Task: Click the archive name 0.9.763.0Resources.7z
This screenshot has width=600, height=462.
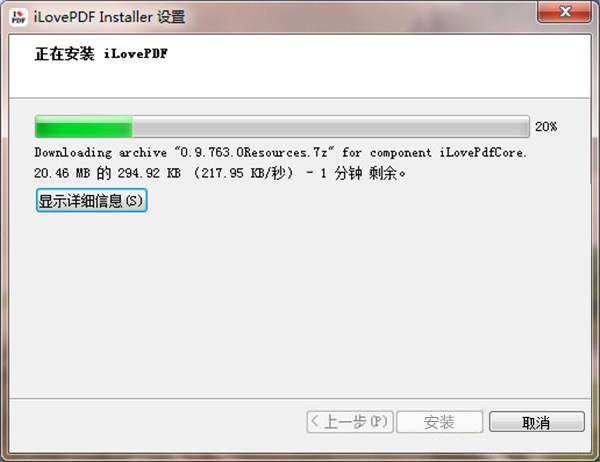Action: [x=254, y=153]
